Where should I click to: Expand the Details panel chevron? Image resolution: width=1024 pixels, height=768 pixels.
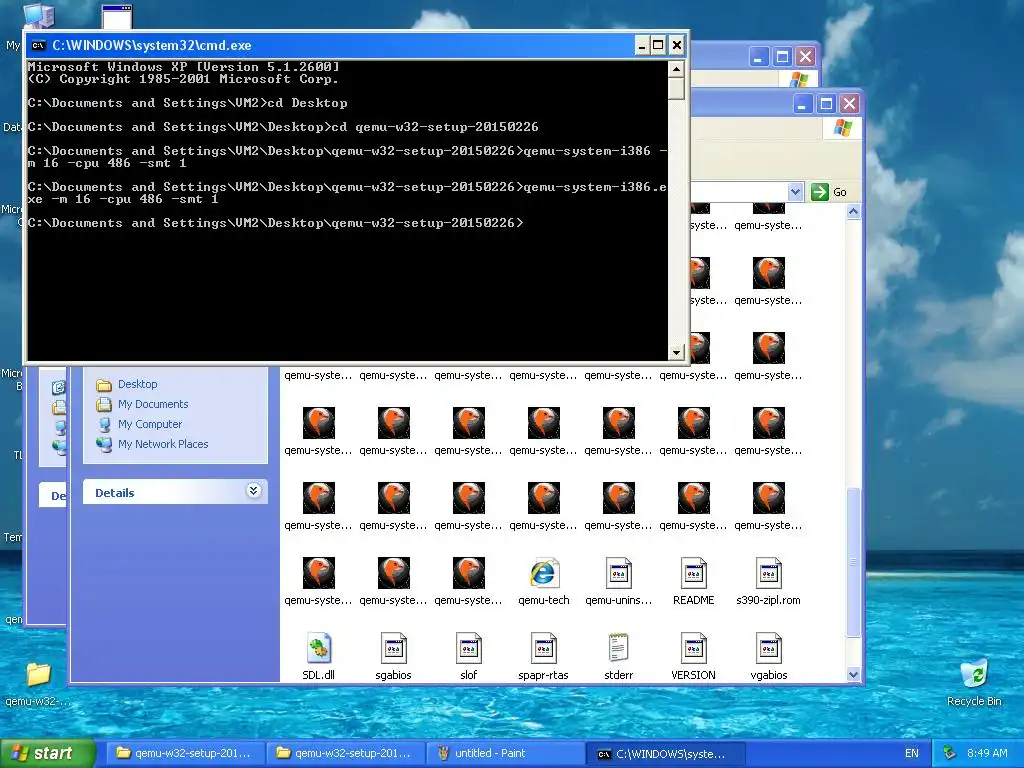(x=253, y=491)
